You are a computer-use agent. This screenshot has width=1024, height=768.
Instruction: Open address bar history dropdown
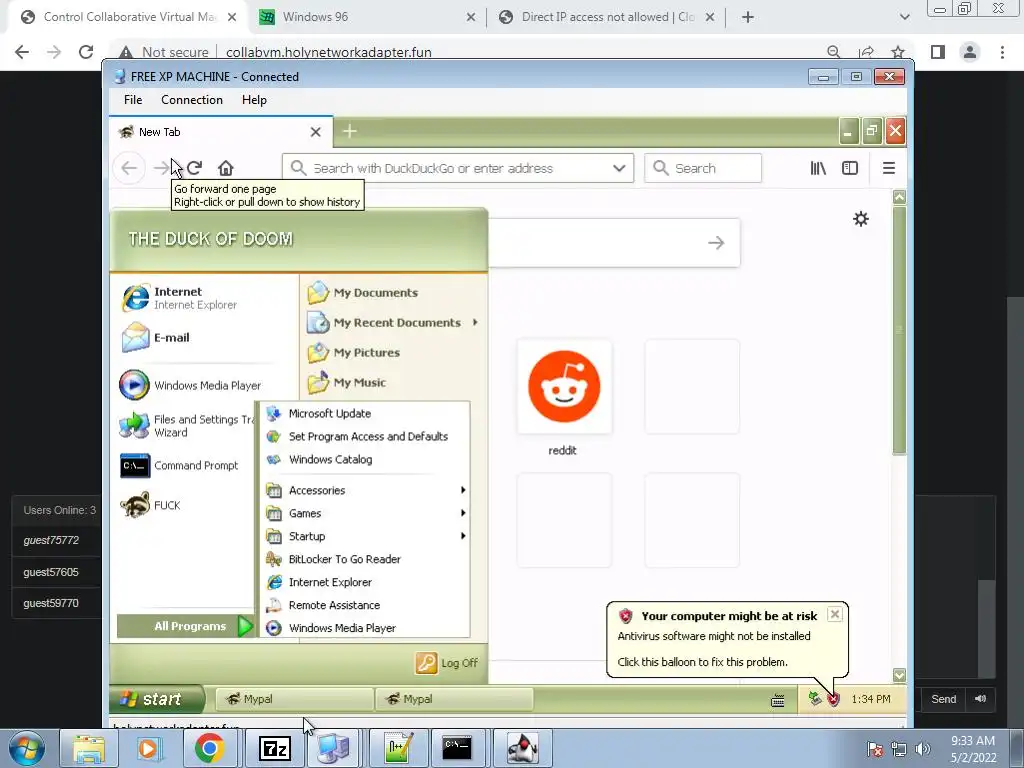[619, 168]
